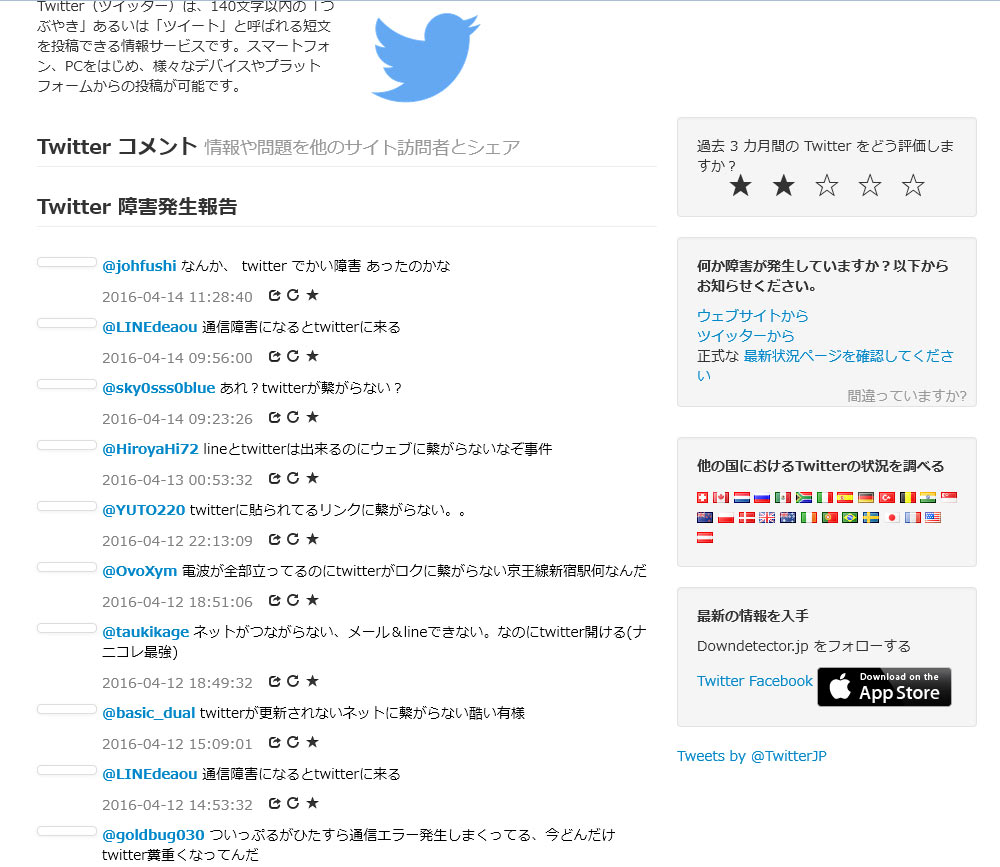Screen dimensions: 1000x867
Task: Open the @OvoXym profile link
Action: tap(140, 571)
